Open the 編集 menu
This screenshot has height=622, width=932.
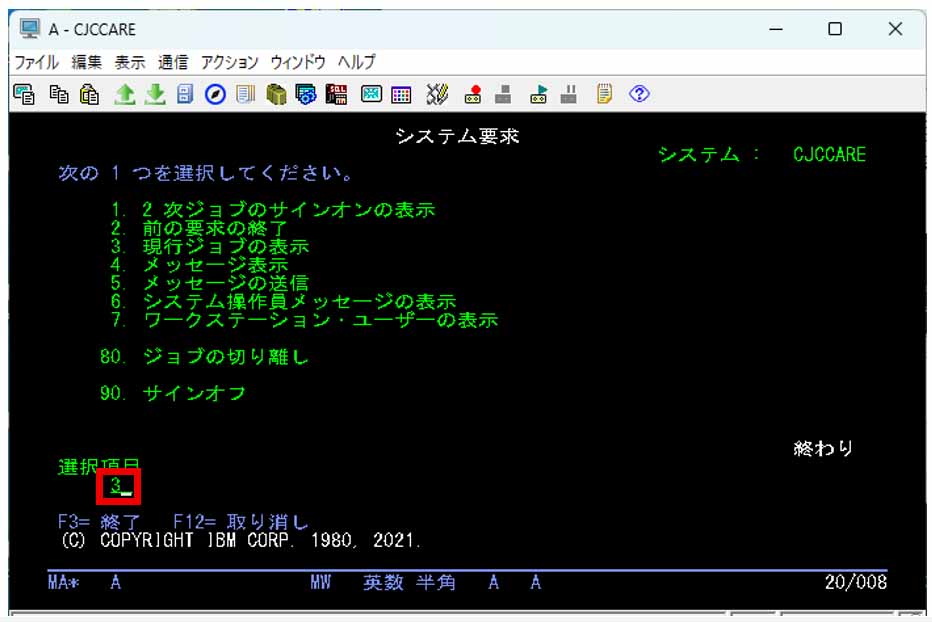87,62
